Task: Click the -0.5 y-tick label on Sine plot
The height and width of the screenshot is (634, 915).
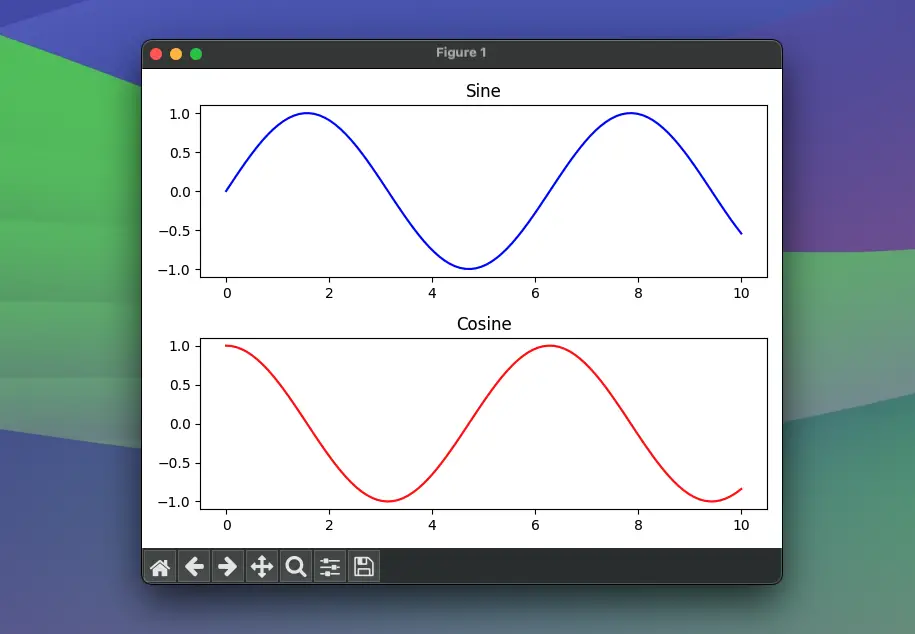Action: point(174,231)
